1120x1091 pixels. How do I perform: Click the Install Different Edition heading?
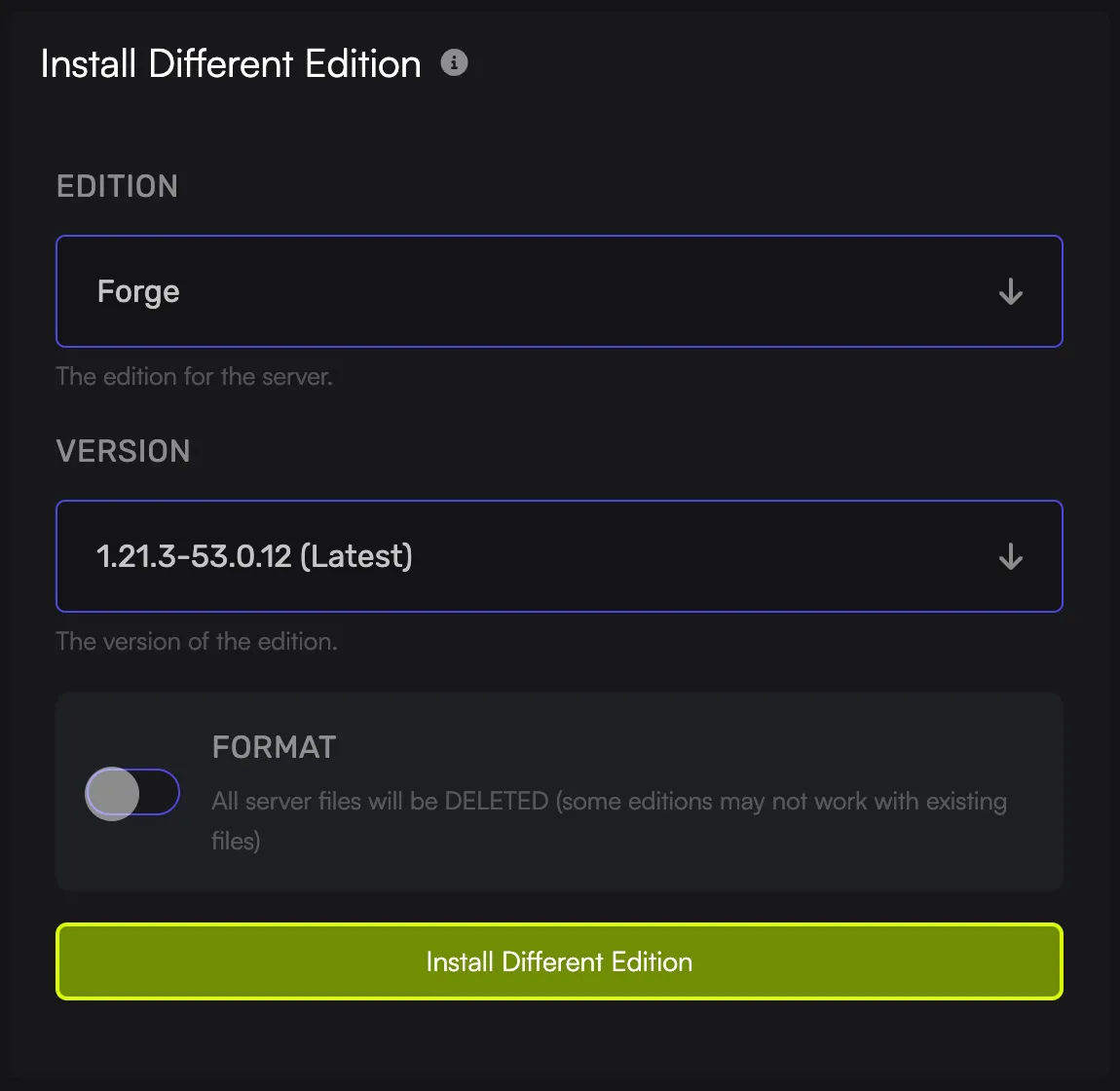[228, 62]
